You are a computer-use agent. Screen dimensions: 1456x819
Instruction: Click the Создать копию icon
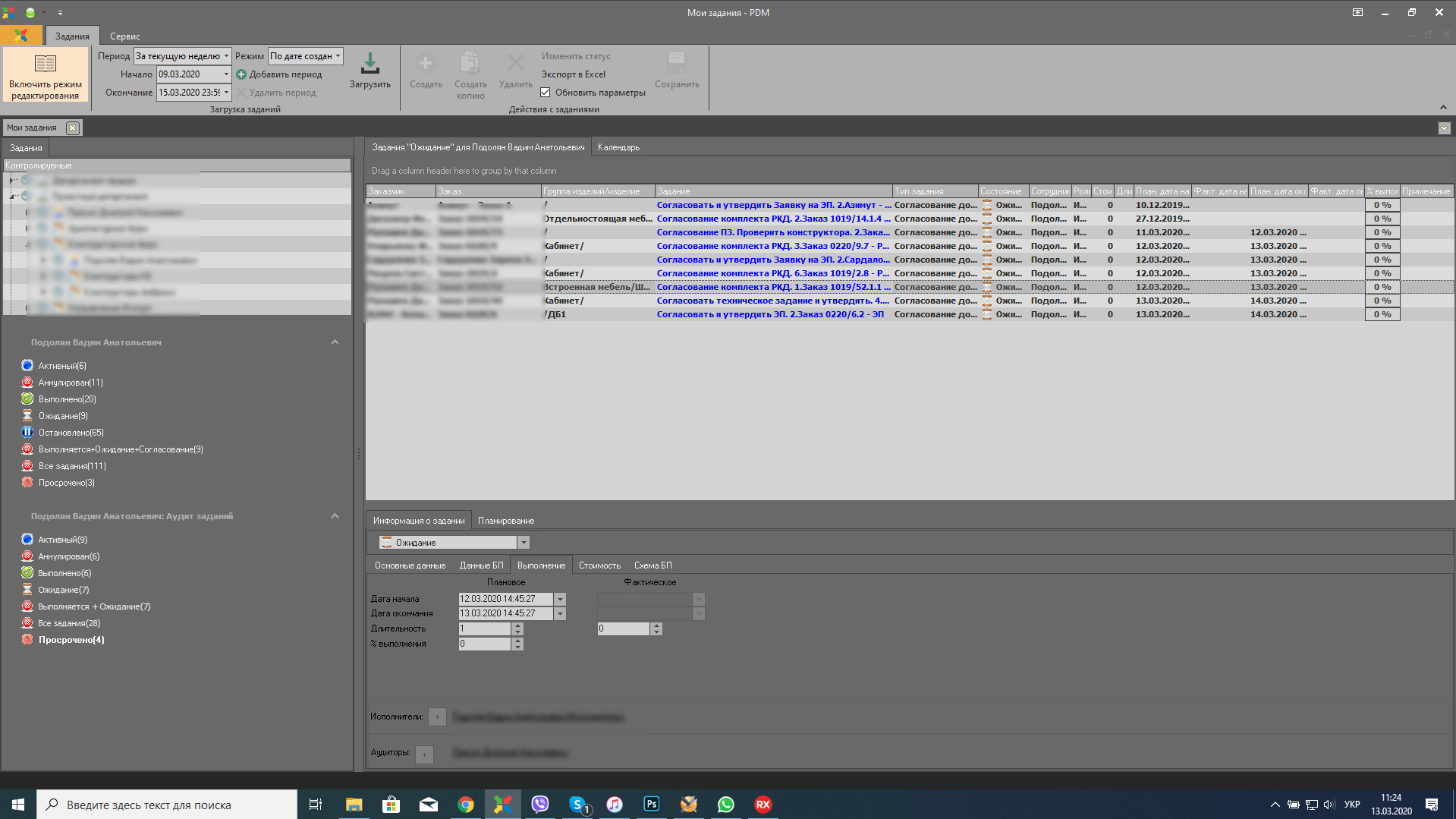[x=470, y=64]
